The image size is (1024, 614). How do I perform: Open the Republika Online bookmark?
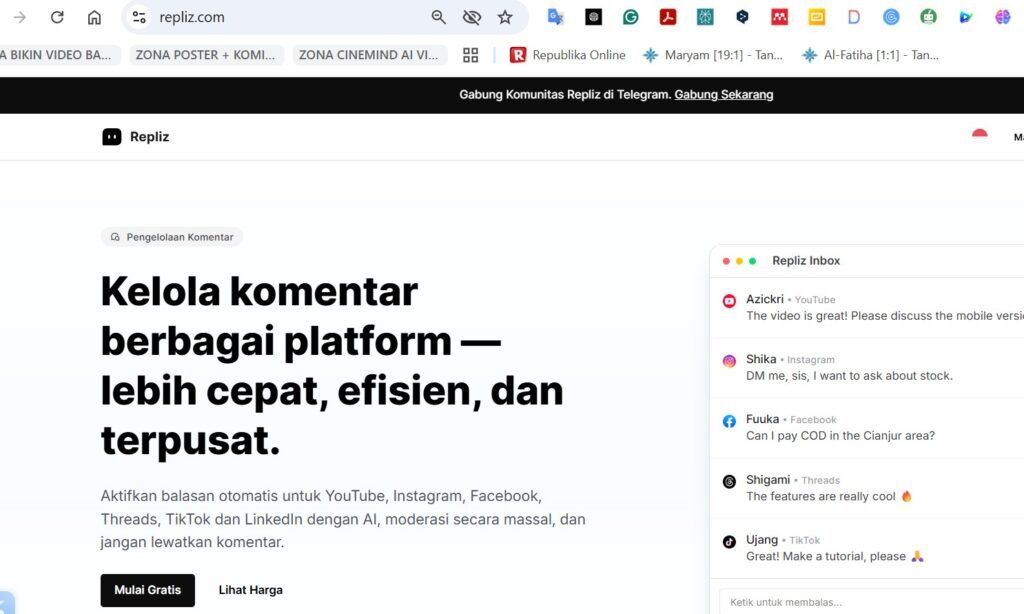pos(568,55)
